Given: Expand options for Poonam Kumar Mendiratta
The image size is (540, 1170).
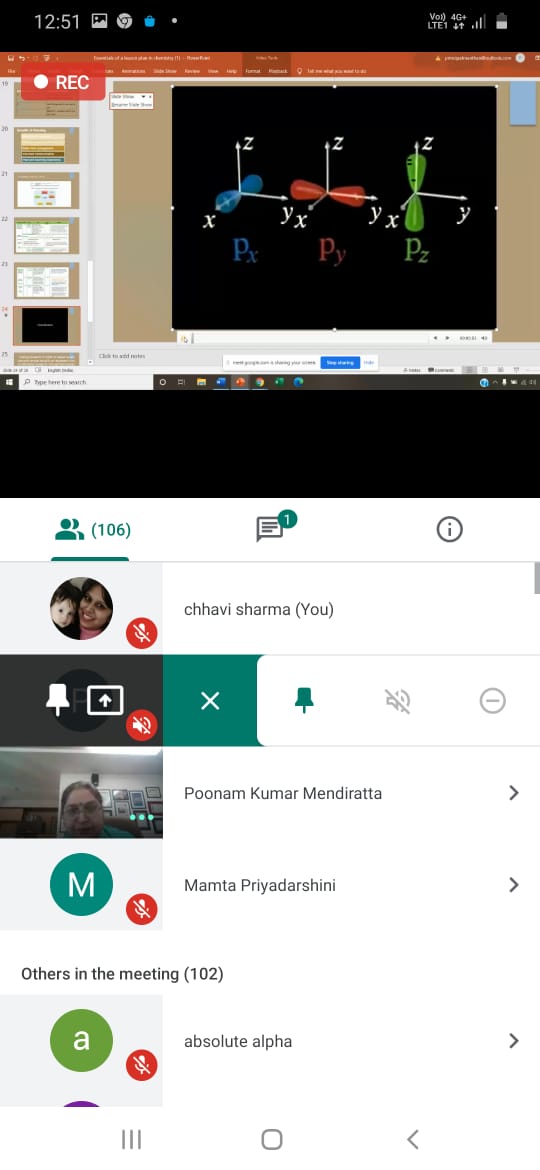Looking at the screenshot, I should (513, 792).
